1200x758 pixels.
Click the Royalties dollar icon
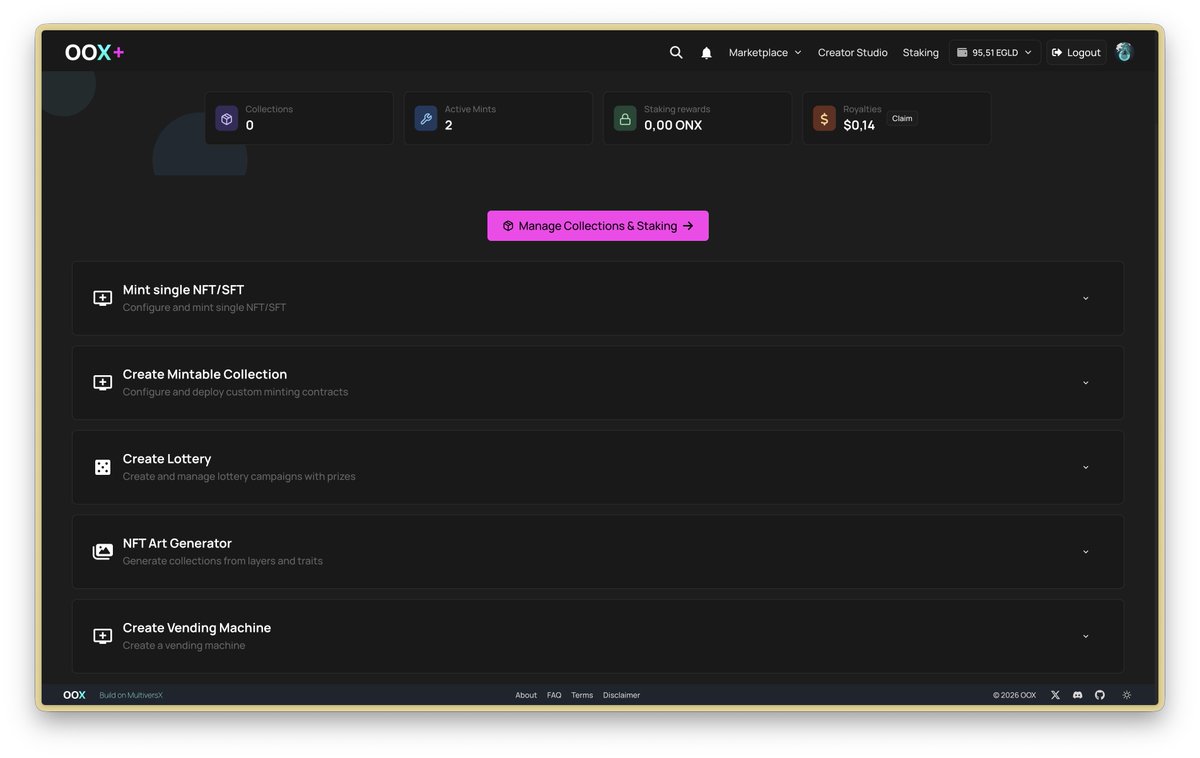(x=824, y=119)
